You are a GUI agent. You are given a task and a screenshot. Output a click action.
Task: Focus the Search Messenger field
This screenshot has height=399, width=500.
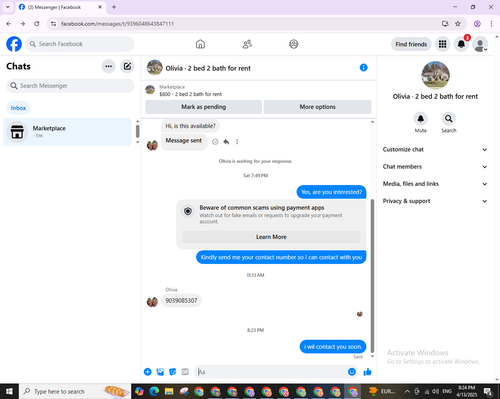coord(70,86)
